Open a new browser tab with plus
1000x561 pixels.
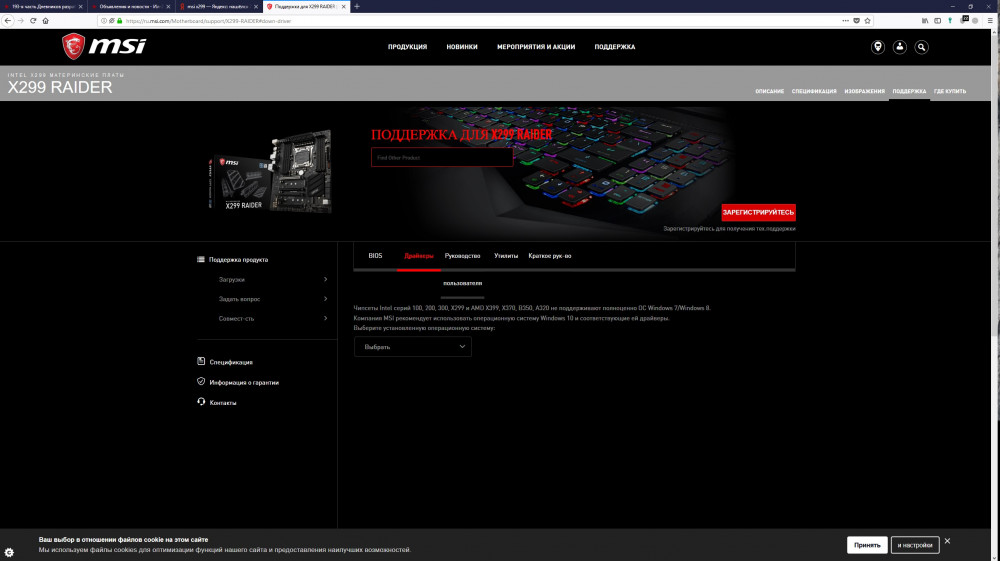pos(357,6)
